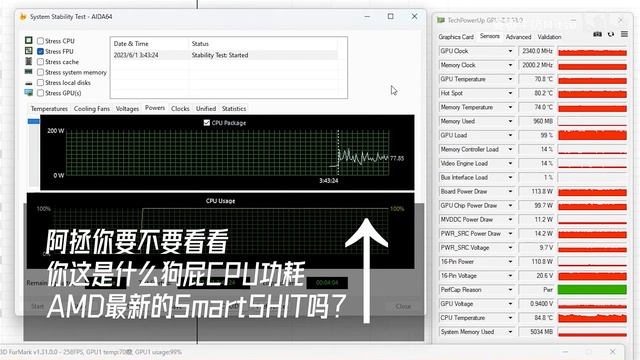Enable Stress local disks checkbox

[x=40, y=82]
